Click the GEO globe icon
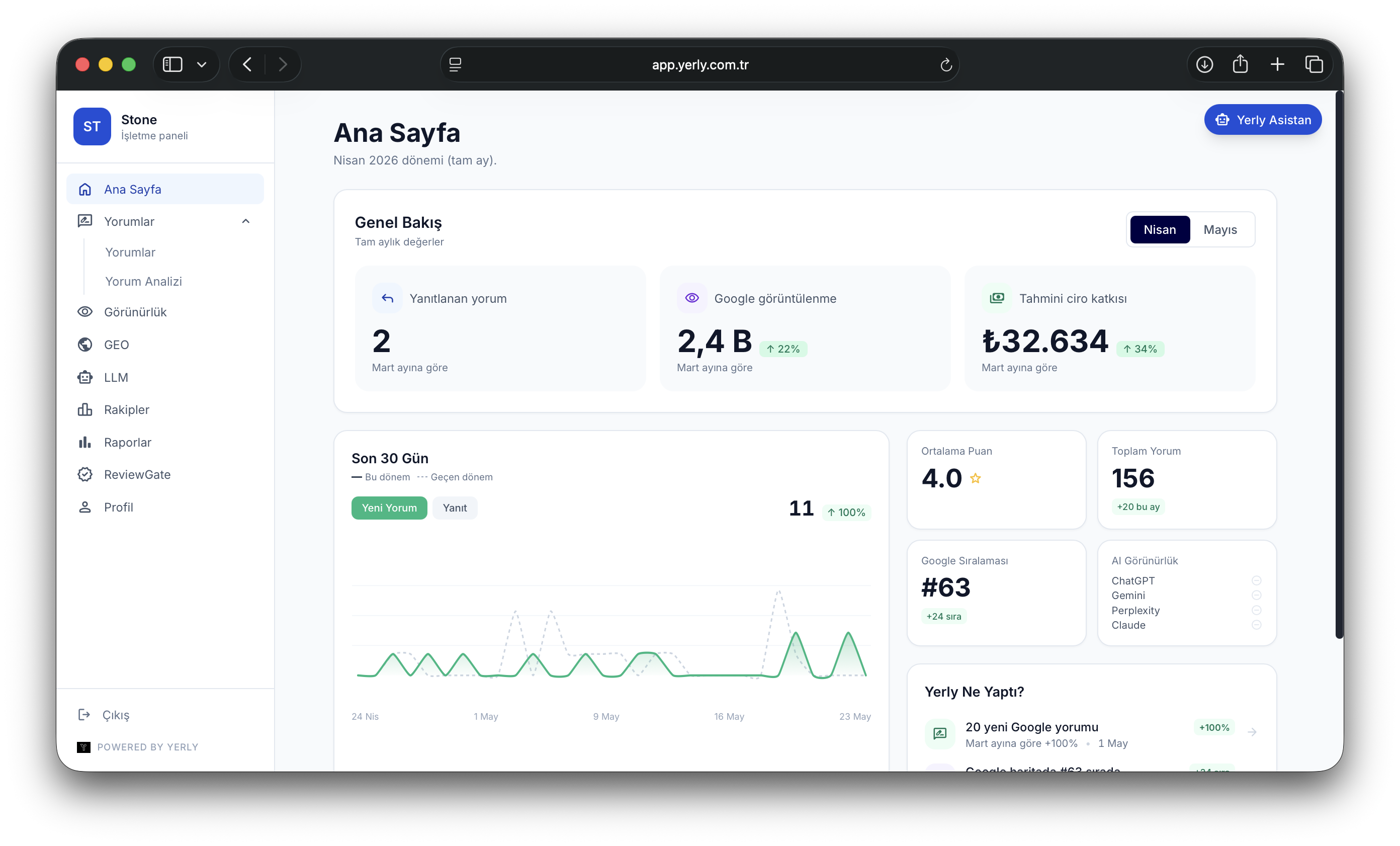Viewport: 1400px width, 846px height. [x=84, y=345]
